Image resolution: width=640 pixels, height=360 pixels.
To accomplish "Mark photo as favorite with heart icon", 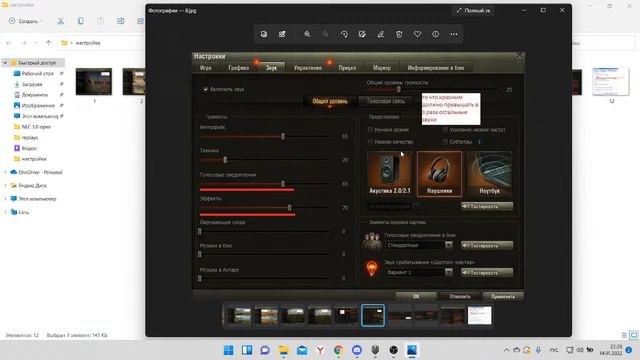I will tap(417, 34).
